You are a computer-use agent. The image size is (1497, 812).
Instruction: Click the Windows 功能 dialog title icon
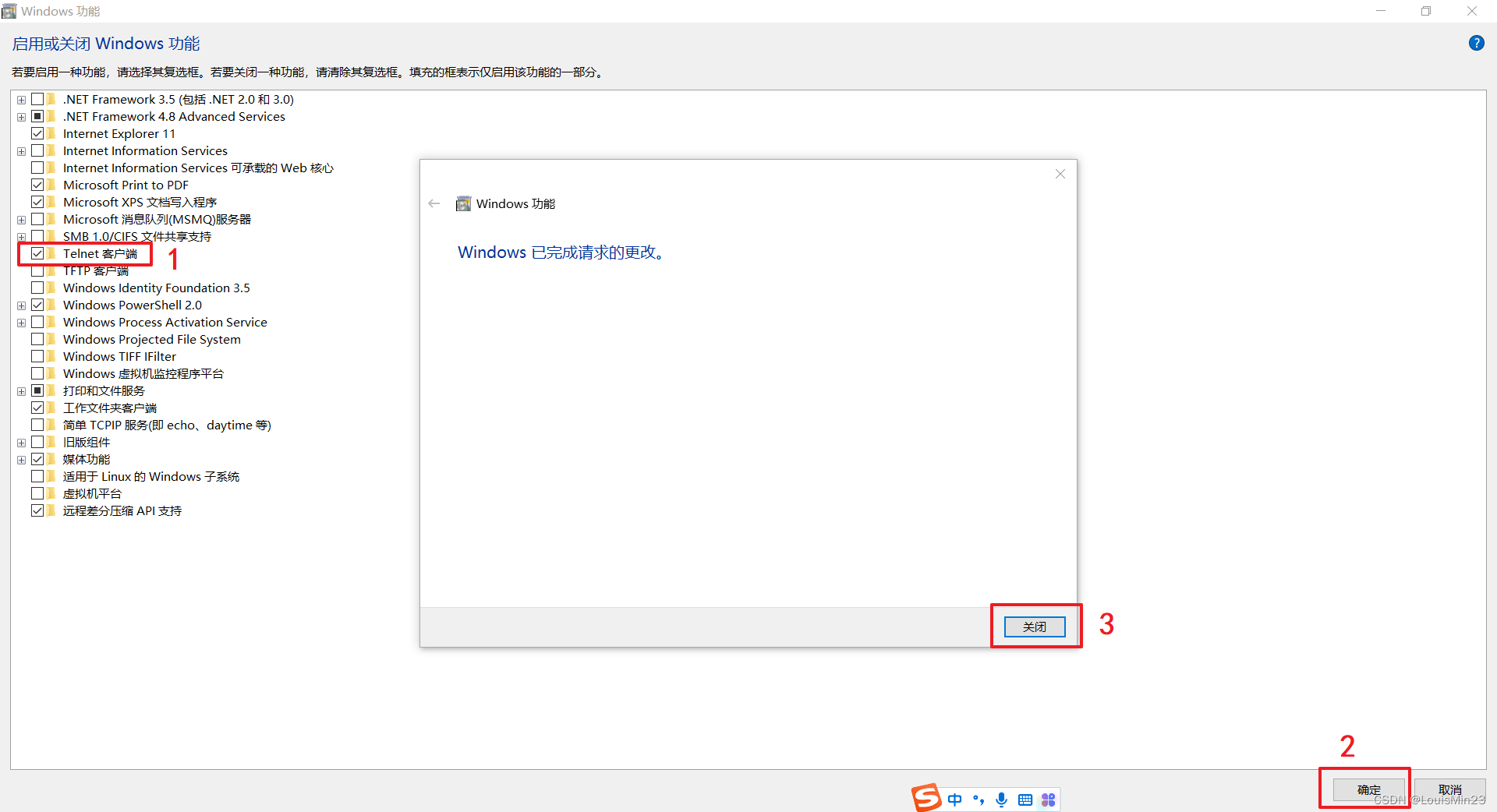pos(463,204)
